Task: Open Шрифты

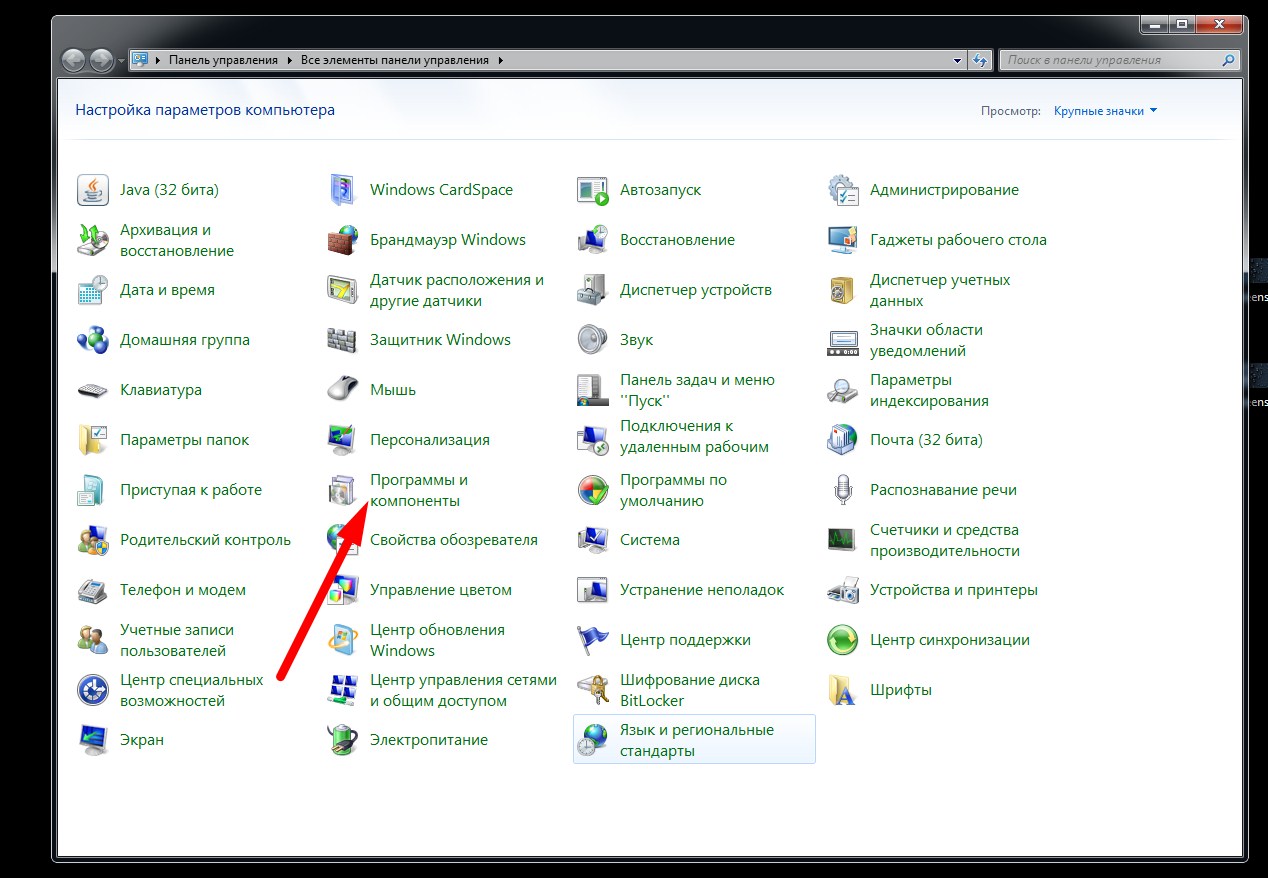Action: pyautogui.click(x=900, y=689)
